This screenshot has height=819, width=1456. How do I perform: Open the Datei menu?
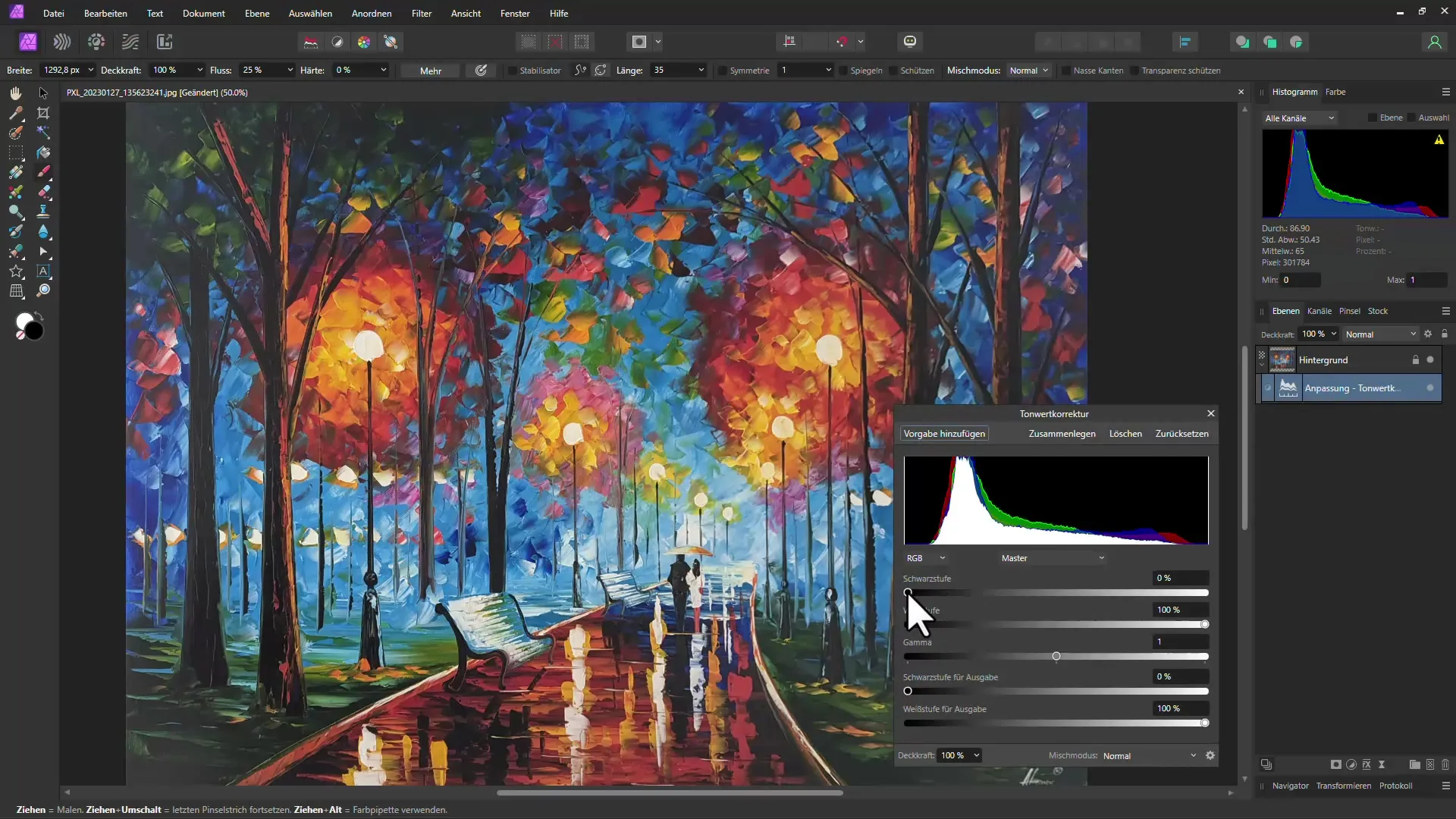(54, 14)
